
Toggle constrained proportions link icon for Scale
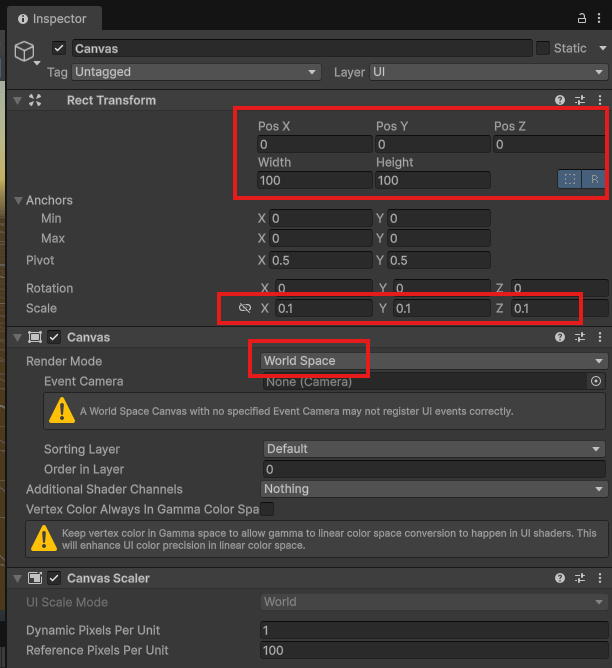pos(245,309)
